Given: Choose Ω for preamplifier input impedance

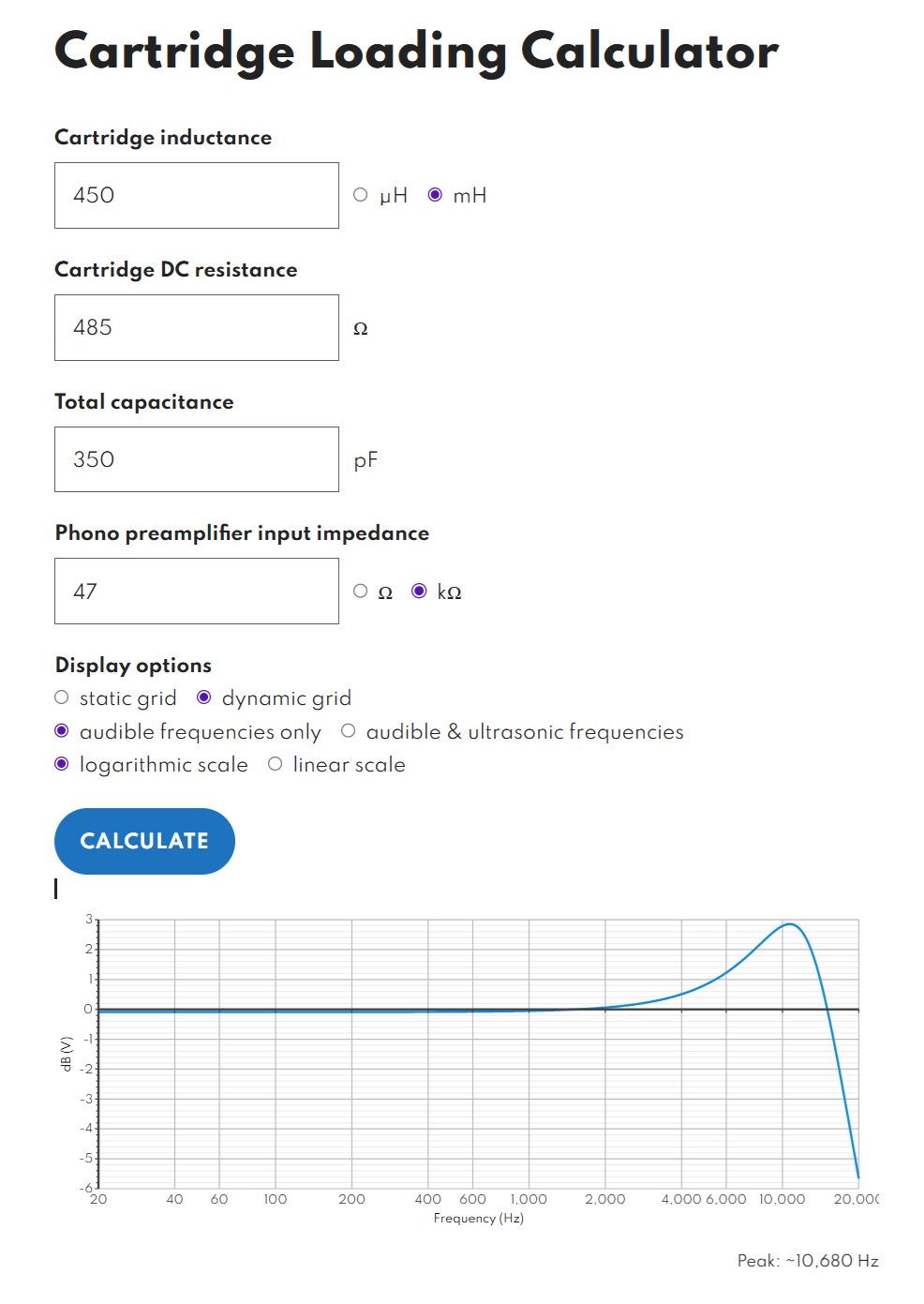Looking at the screenshot, I should [360, 591].
